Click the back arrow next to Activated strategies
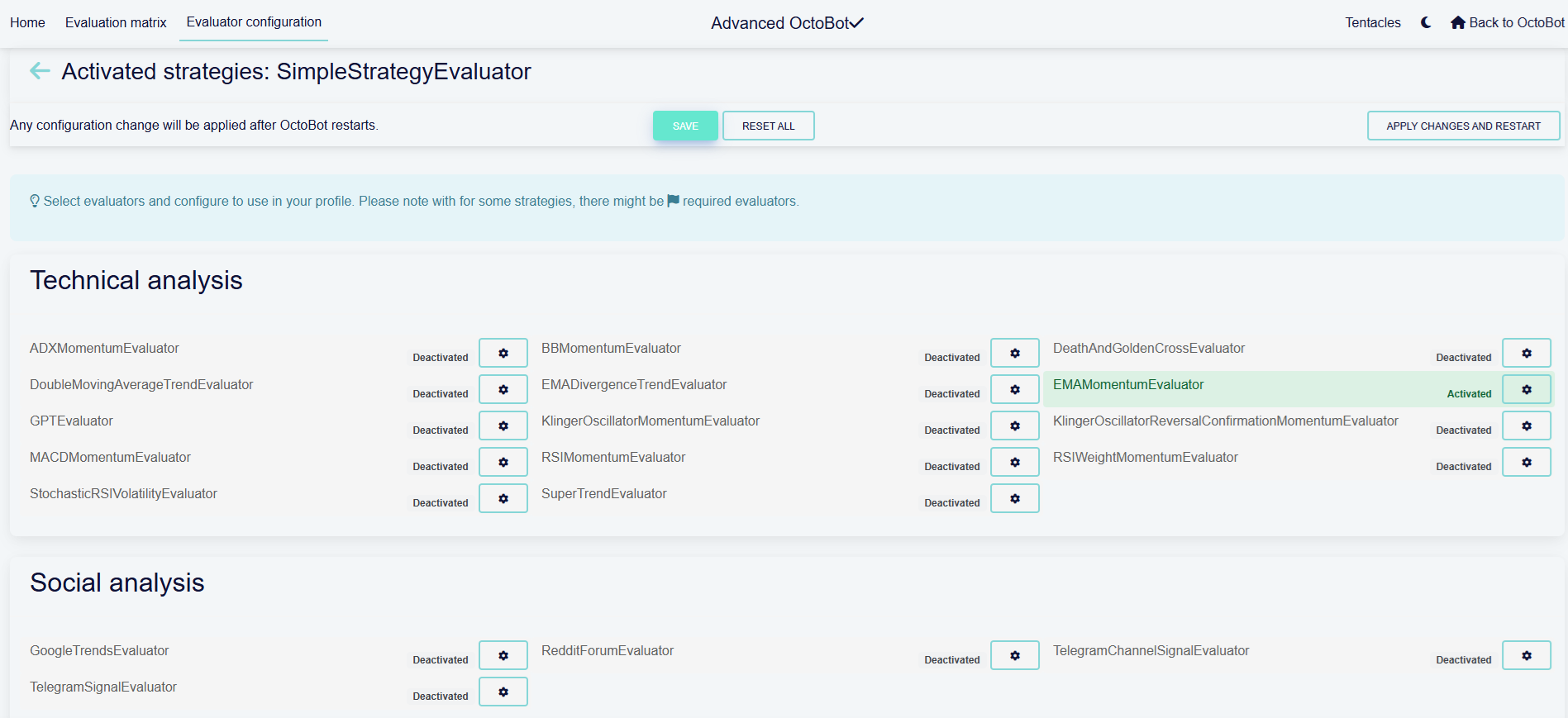Viewport: 1568px width, 718px height. 40,71
